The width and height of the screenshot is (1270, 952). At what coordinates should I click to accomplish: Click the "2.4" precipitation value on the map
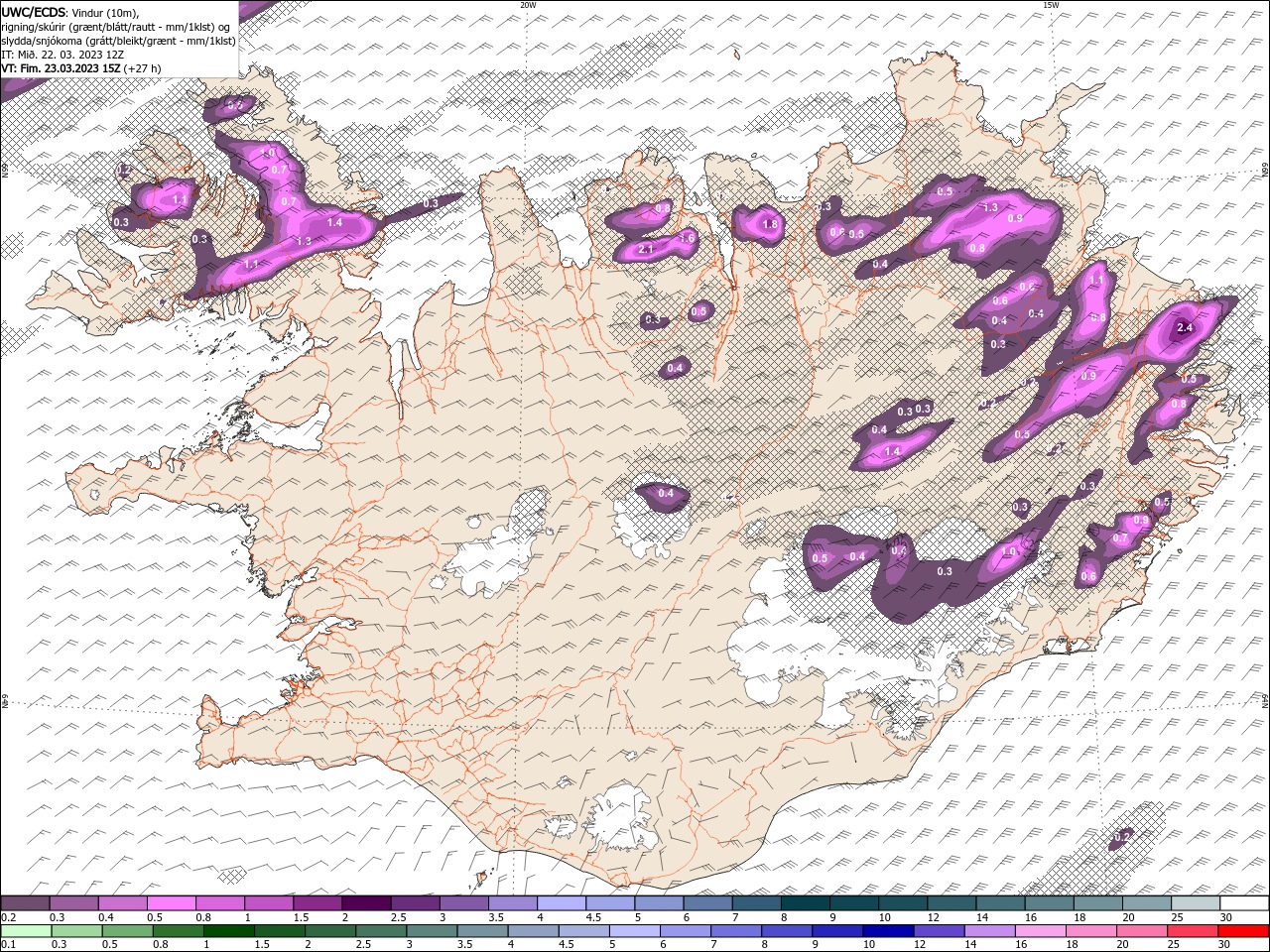coord(1184,327)
